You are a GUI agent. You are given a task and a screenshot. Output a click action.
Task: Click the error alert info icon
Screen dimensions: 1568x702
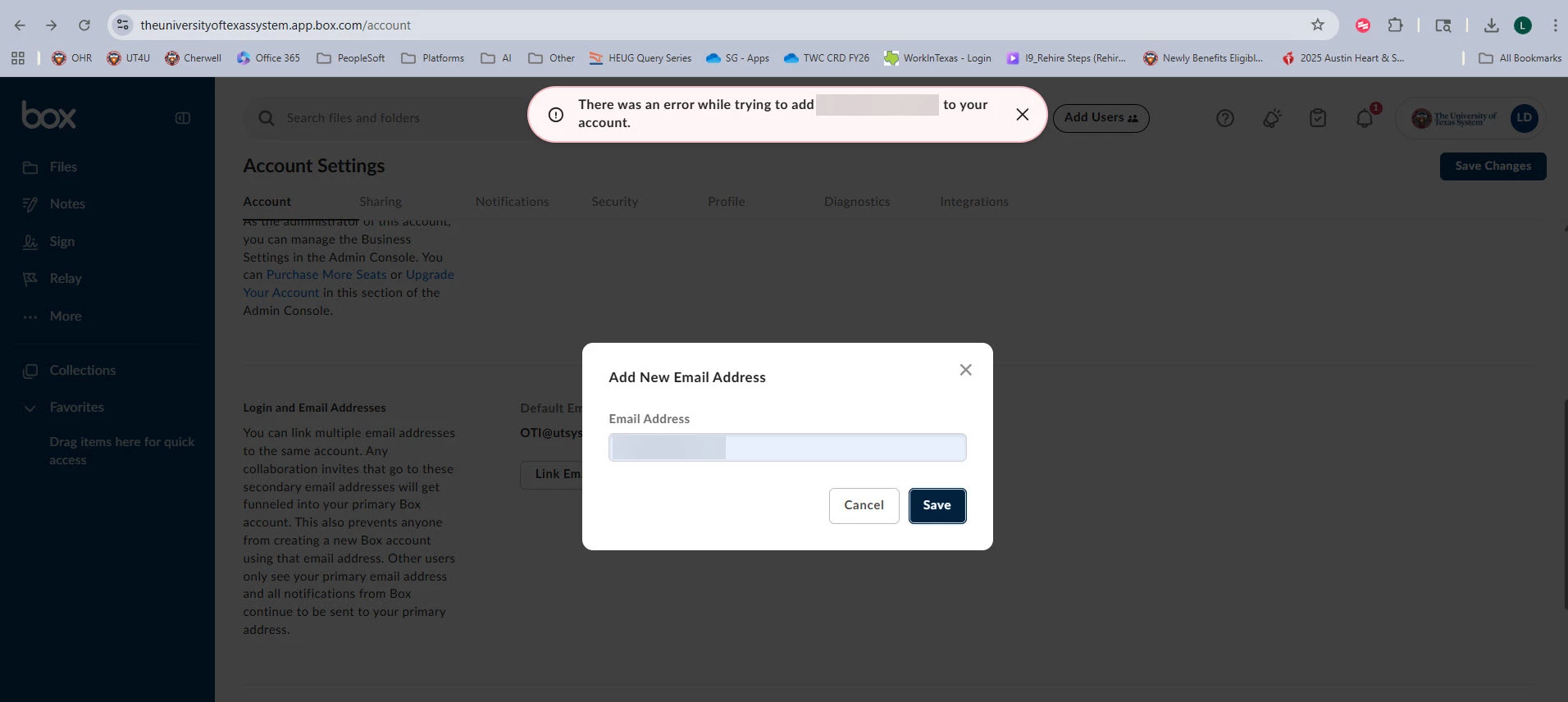(555, 115)
